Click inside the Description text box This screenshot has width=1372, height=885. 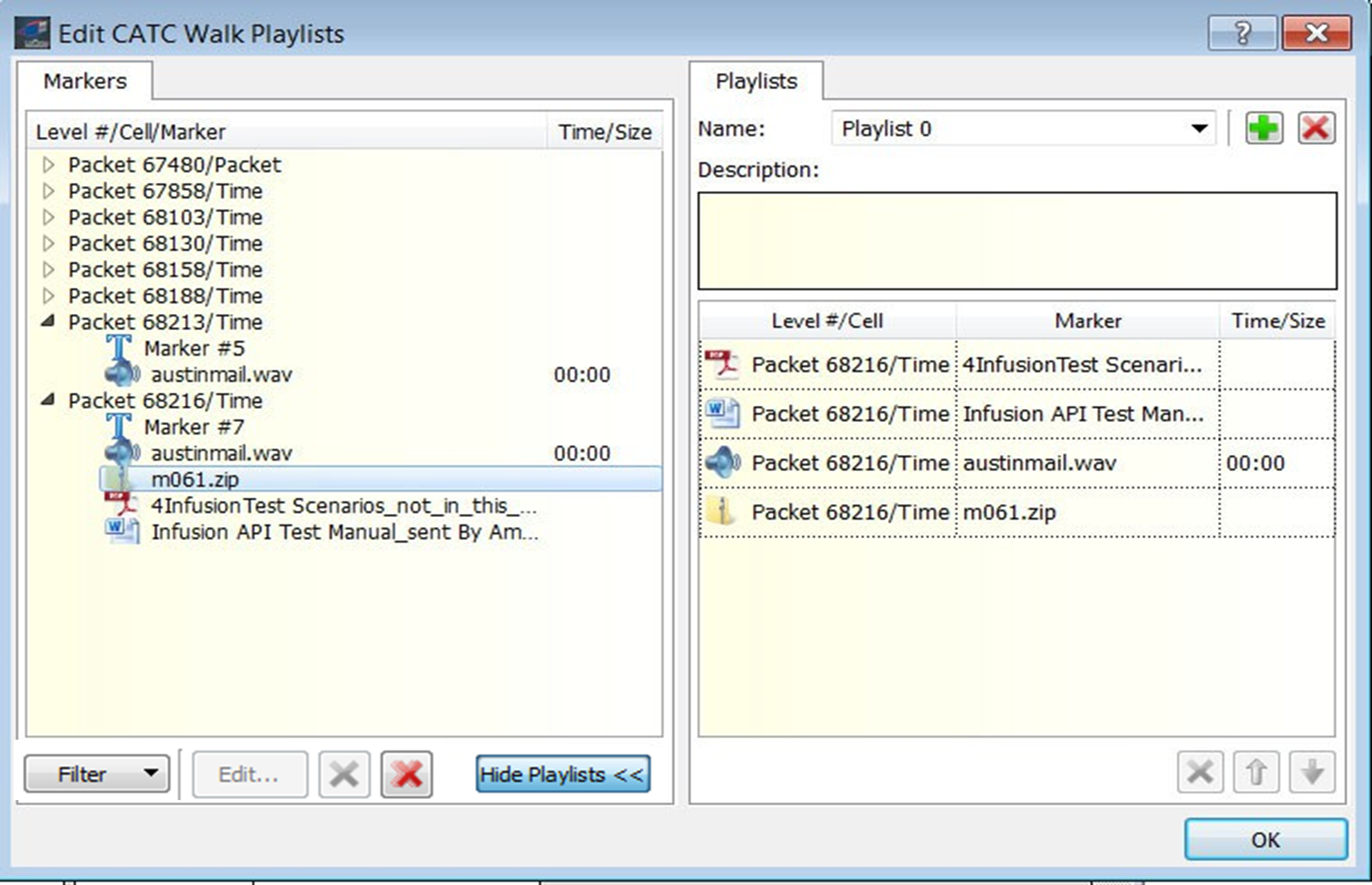click(x=1017, y=241)
